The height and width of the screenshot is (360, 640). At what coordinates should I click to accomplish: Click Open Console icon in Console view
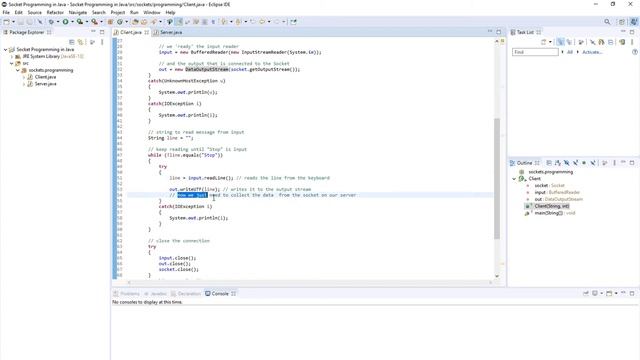609,293
